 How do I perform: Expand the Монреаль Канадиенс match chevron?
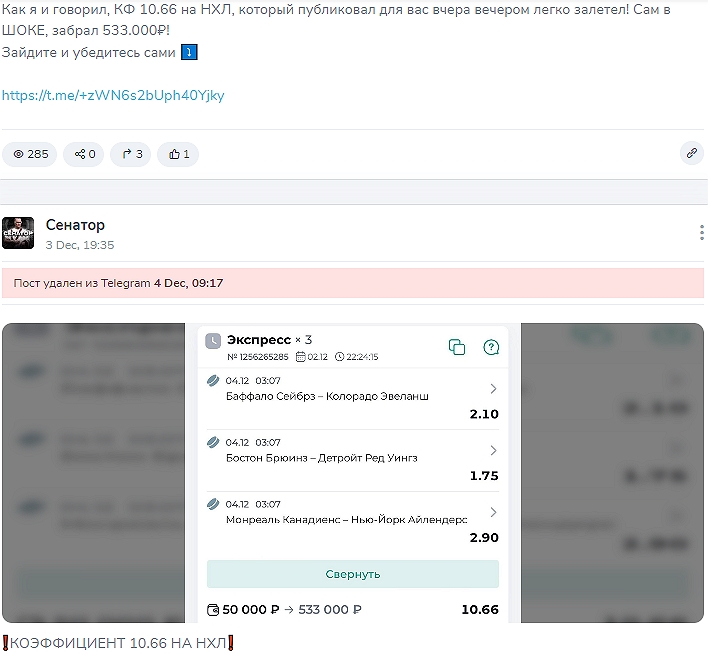(492, 513)
